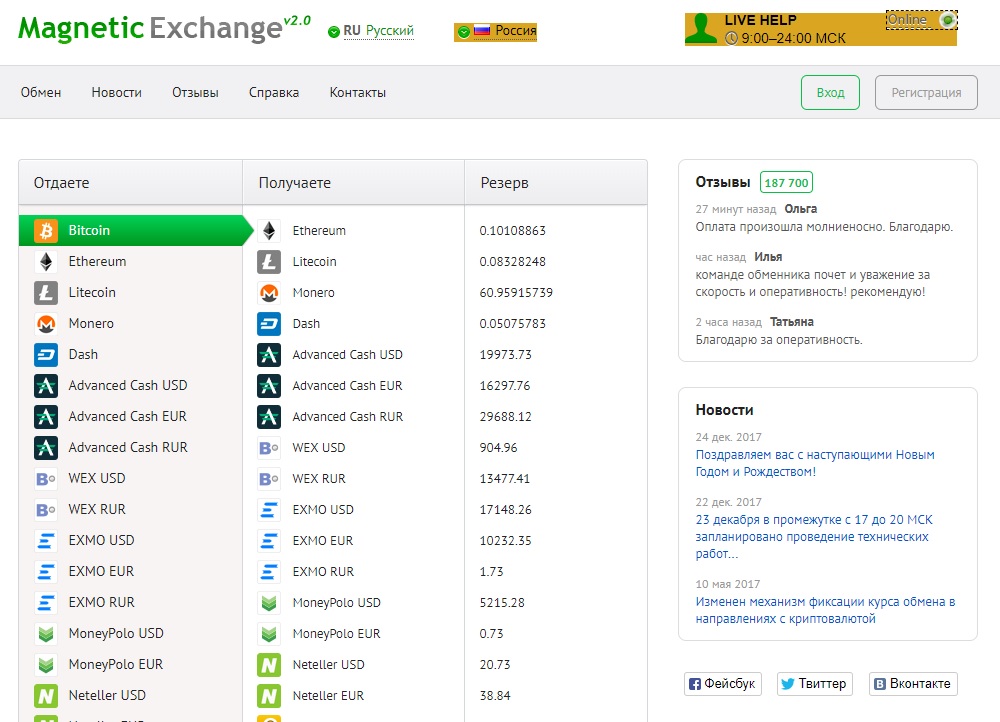Viewport: 1000px width, 722px height.
Task: Click the Litecoin icon in the Получаете column
Action: tap(269, 262)
